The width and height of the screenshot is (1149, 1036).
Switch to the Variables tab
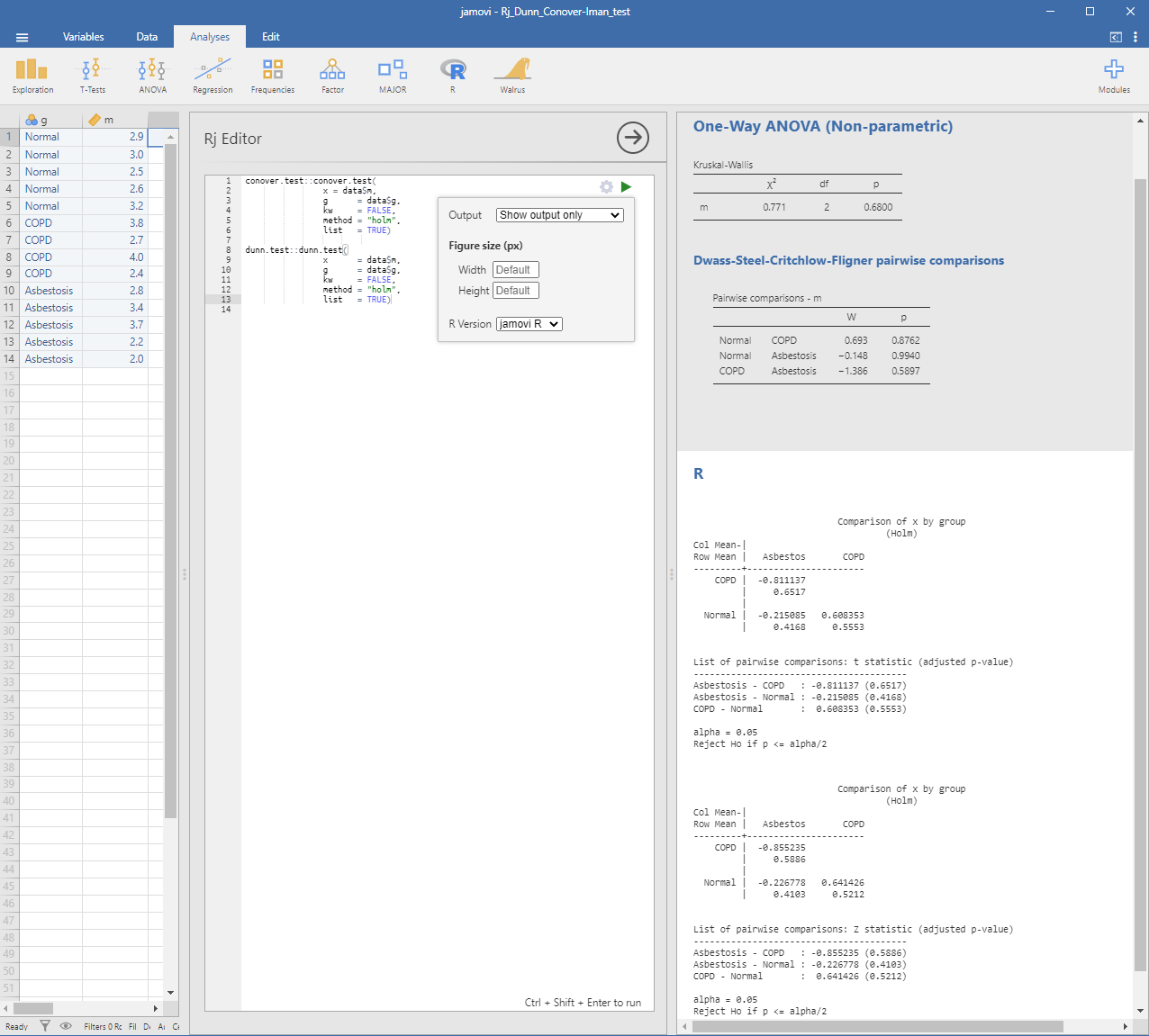(83, 37)
